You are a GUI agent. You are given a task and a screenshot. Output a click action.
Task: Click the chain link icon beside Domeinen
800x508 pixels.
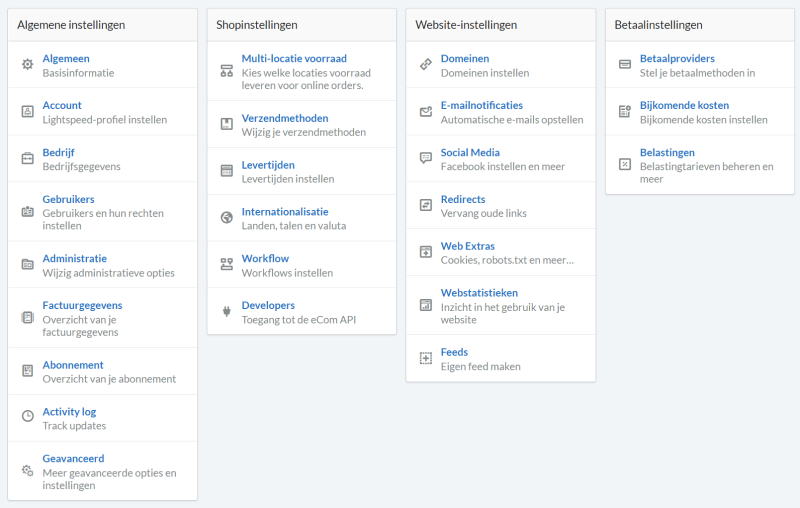point(426,64)
